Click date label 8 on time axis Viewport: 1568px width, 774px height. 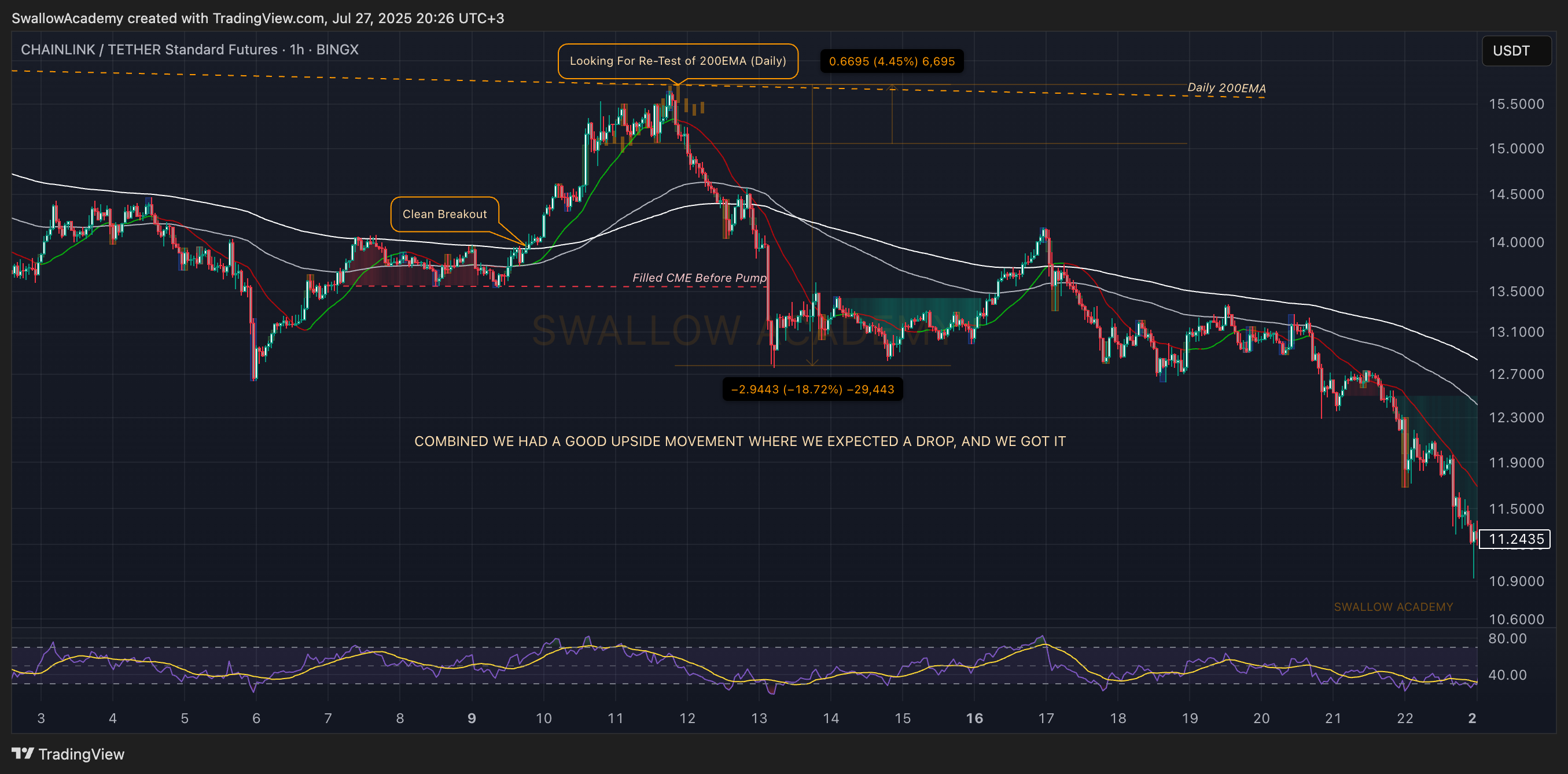[400, 718]
